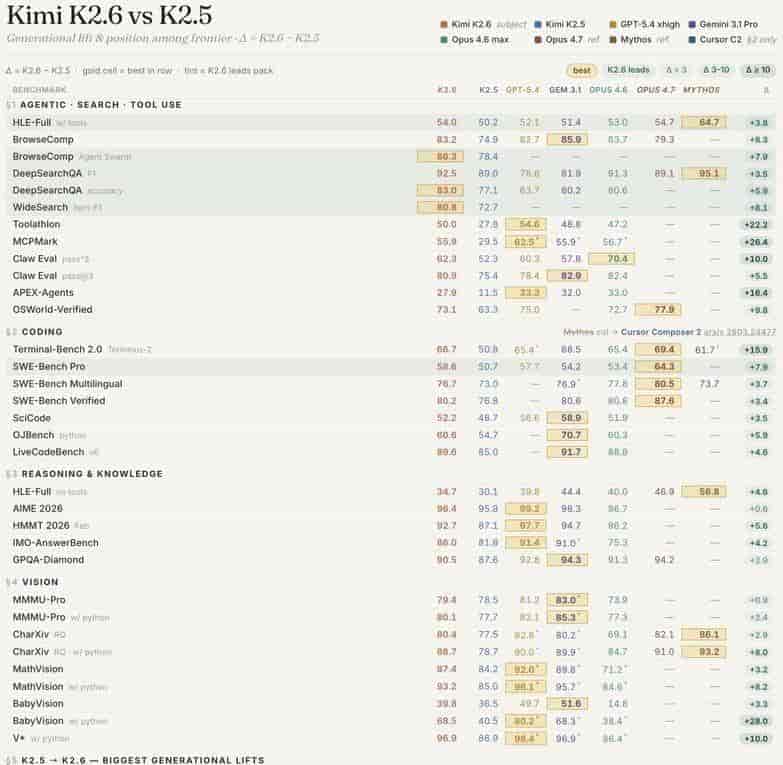Image resolution: width=783 pixels, height=765 pixels.
Task: Select the Toolathlon benchmark row label
Action: [36, 224]
